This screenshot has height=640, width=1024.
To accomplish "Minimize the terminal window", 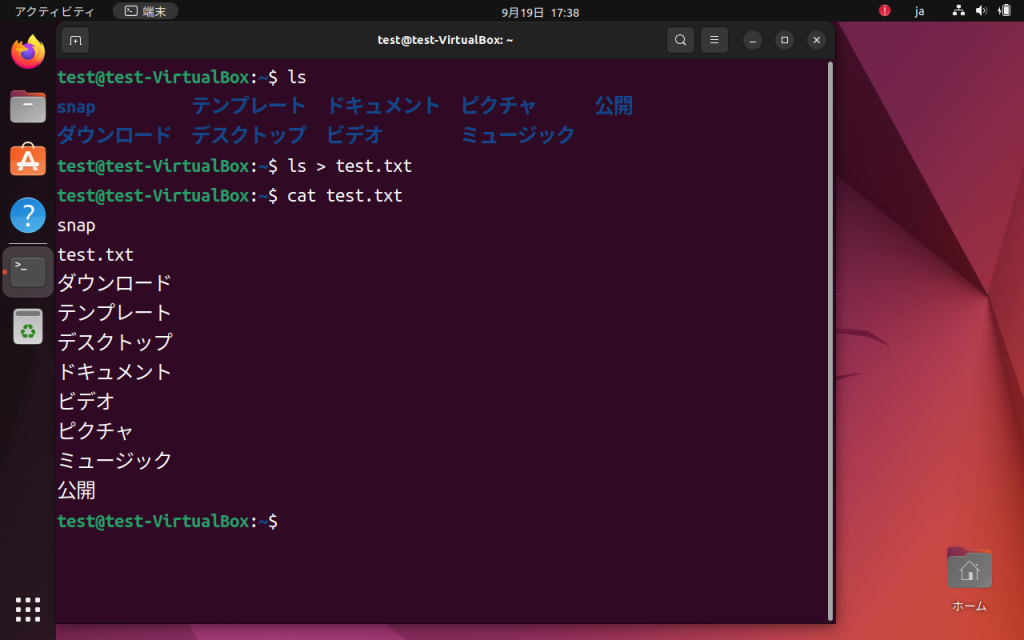I will click(753, 40).
